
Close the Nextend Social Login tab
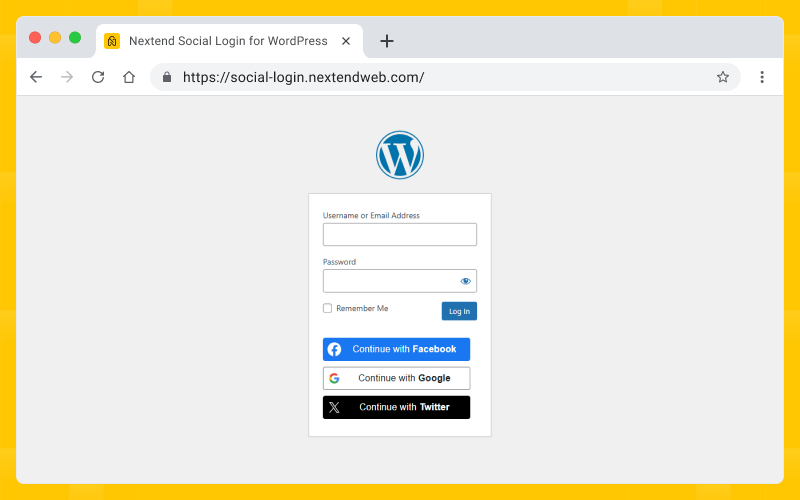(x=346, y=41)
